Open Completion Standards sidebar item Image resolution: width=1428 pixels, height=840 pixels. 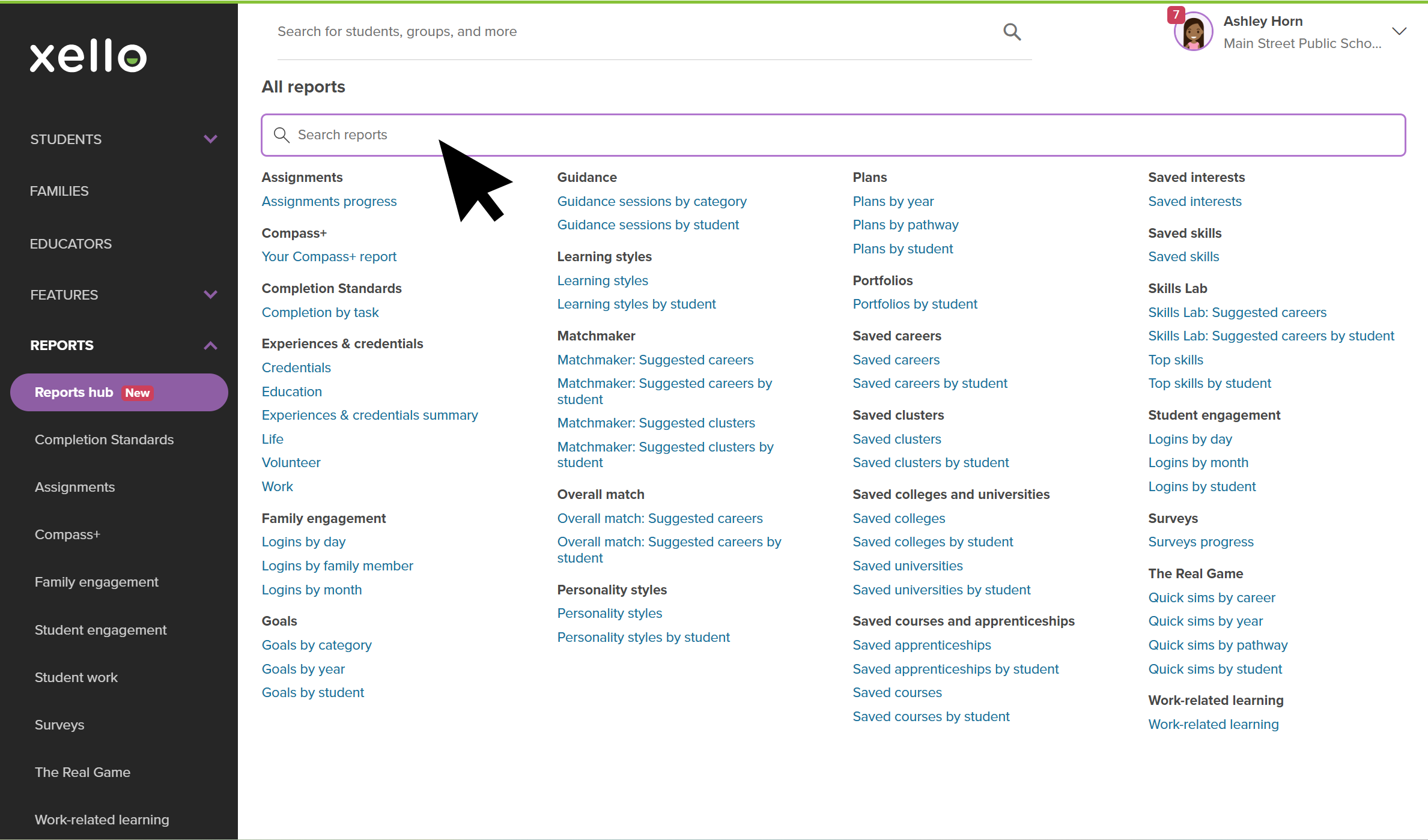(x=104, y=440)
